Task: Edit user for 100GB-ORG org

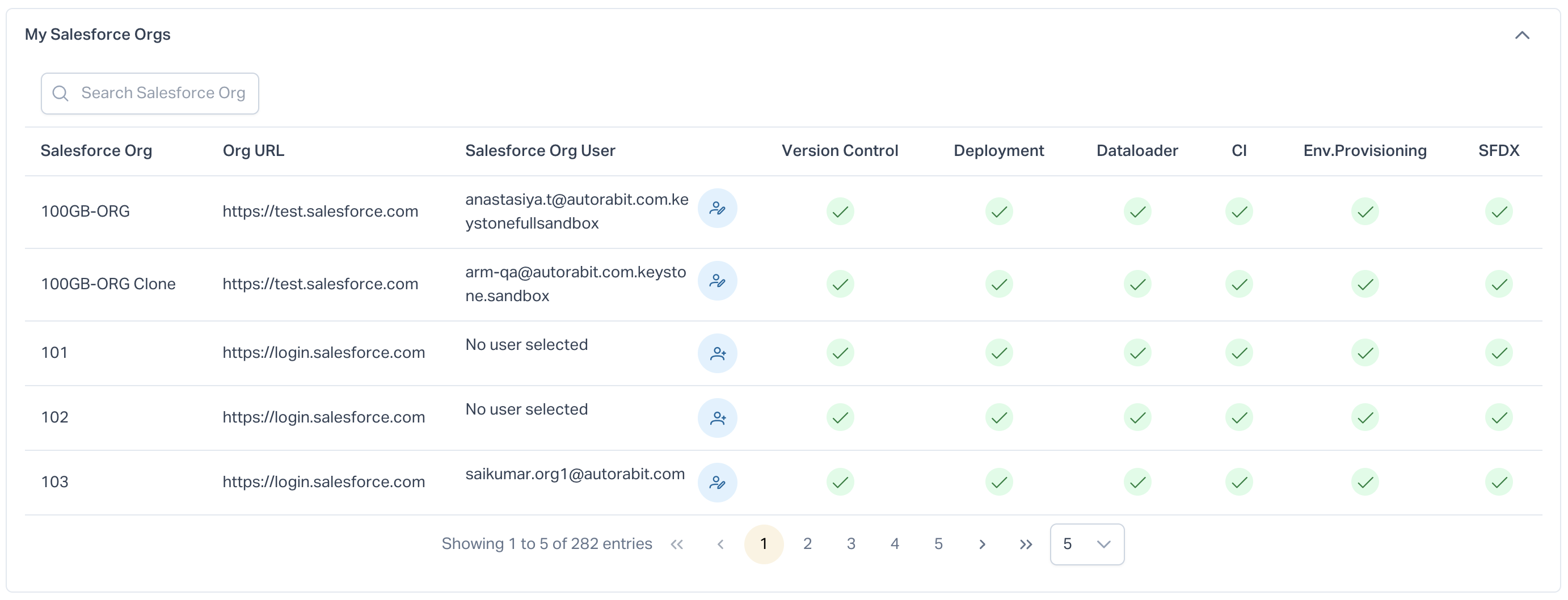Action: point(716,209)
